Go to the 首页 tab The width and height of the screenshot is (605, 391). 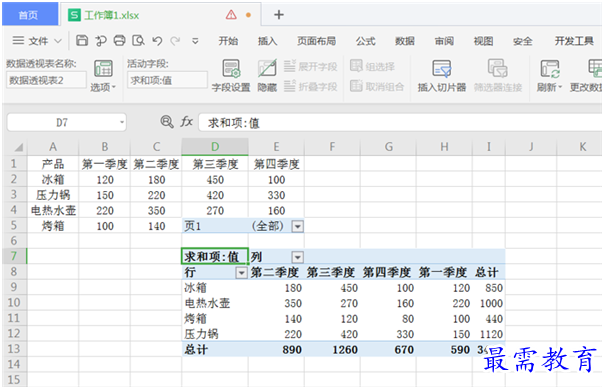pyautogui.click(x=29, y=15)
